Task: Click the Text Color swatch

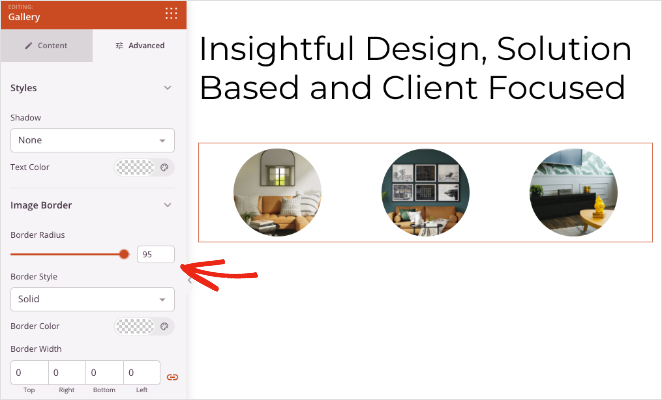Action: 135,167
